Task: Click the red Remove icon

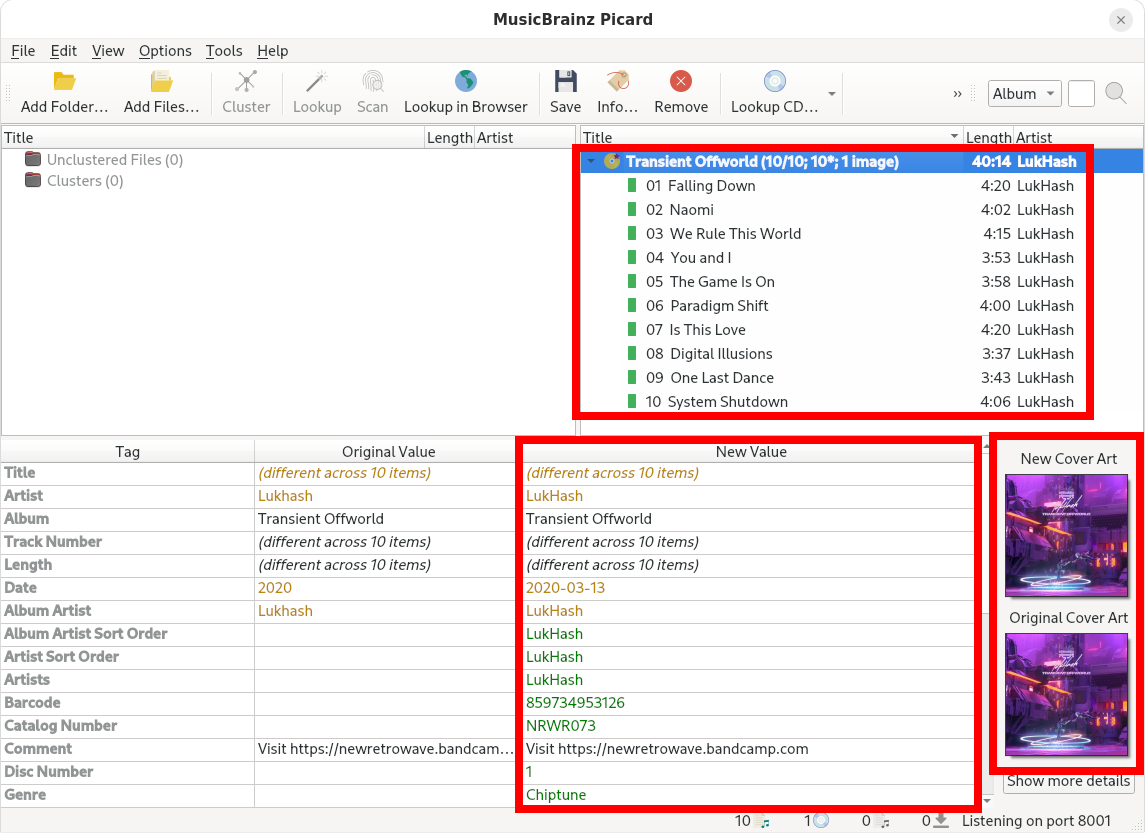Action: (x=681, y=82)
